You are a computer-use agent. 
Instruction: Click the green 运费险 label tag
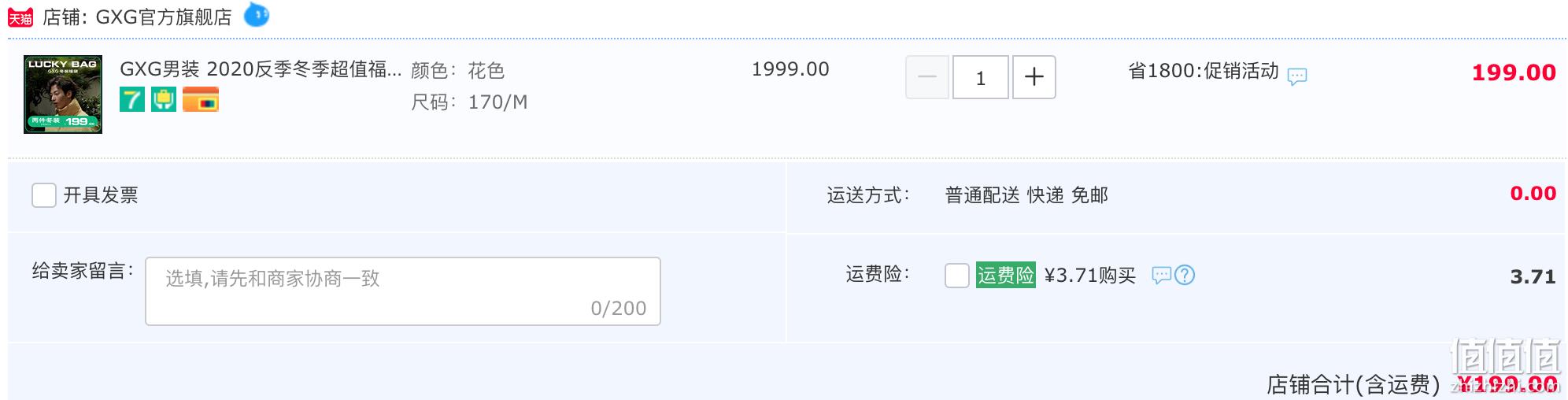coord(1006,275)
